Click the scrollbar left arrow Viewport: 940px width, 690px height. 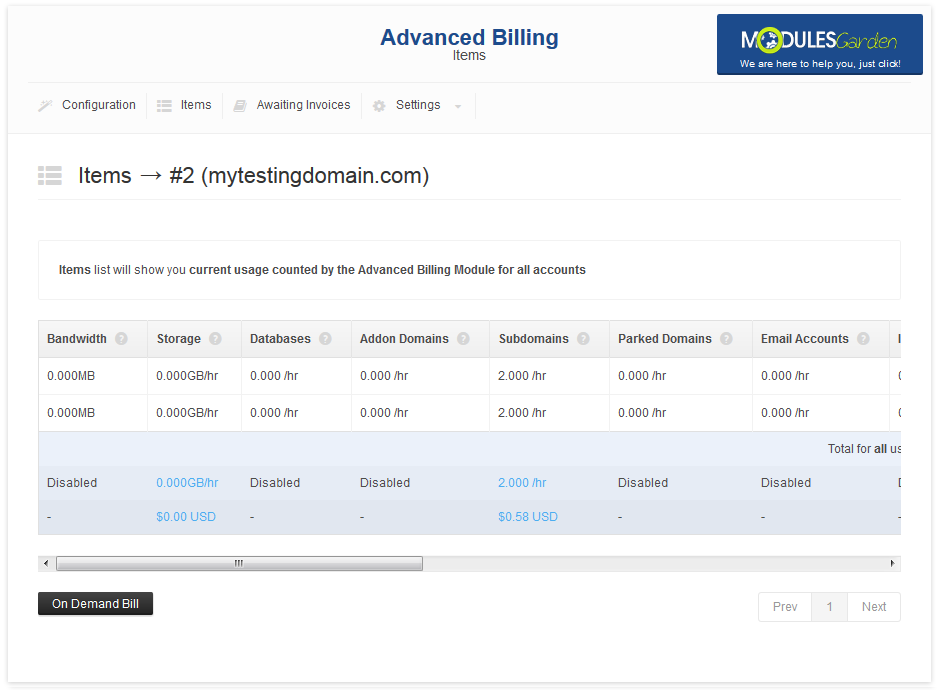tap(46, 564)
